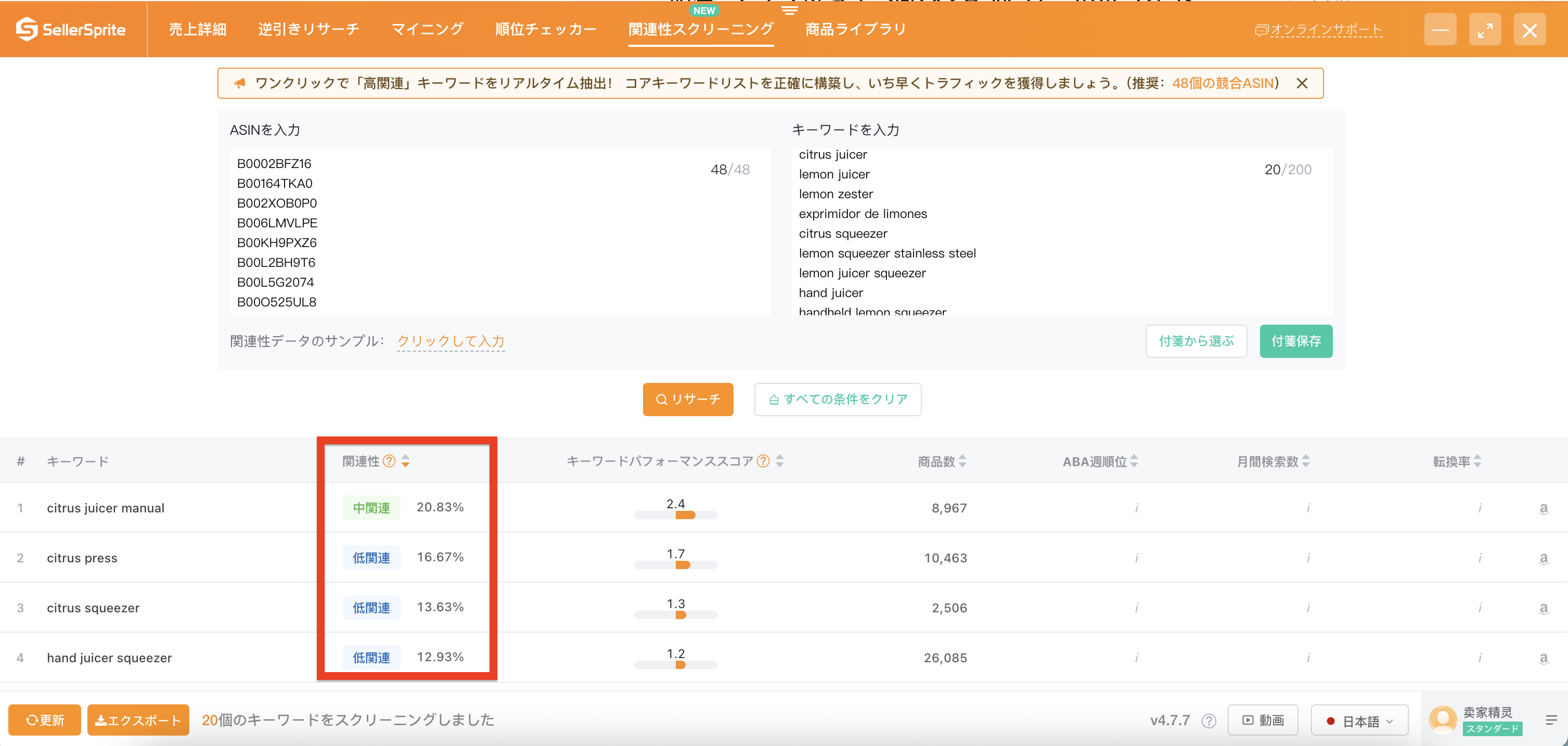The width and height of the screenshot is (1568, 746).
Task: Click キーワードパフォーマンススコア help icon
Action: click(x=763, y=461)
